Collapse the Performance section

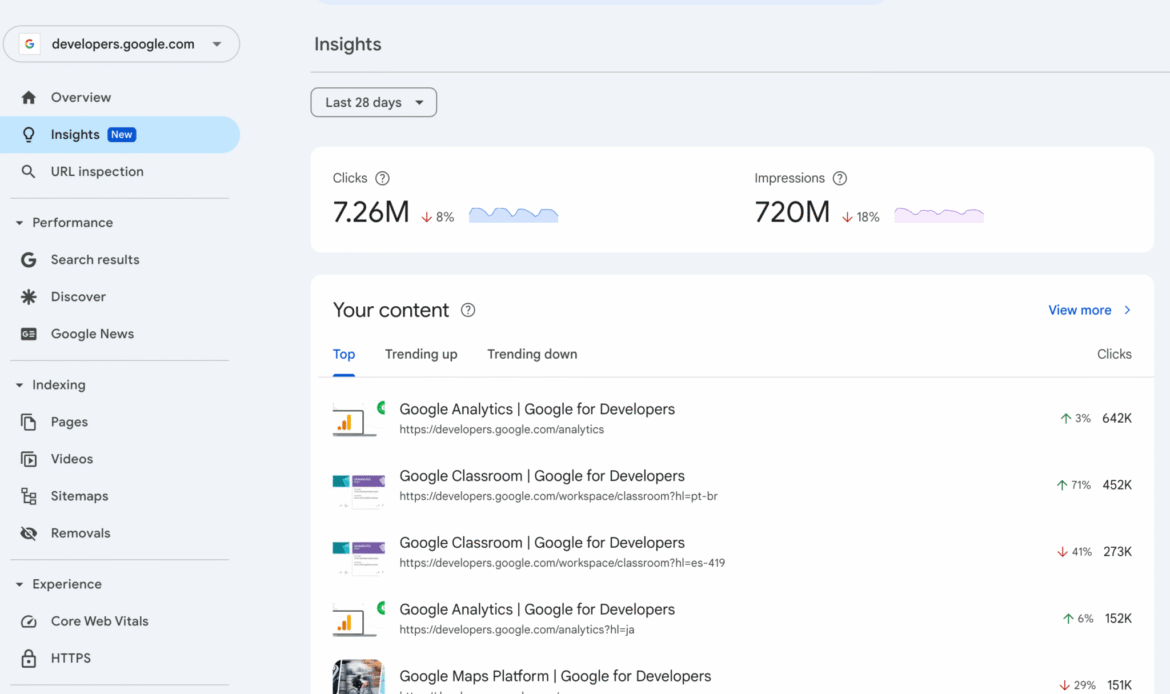pos(19,223)
